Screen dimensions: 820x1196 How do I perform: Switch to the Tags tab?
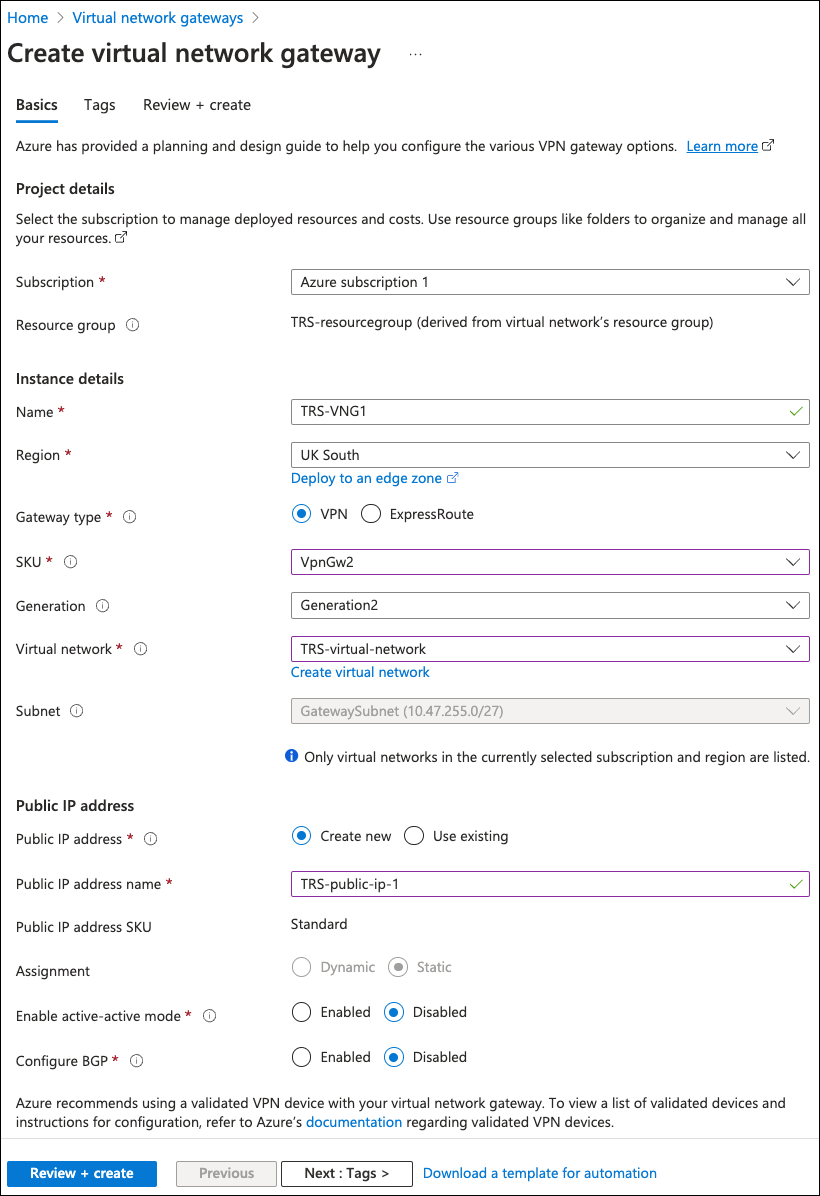pyautogui.click(x=100, y=105)
